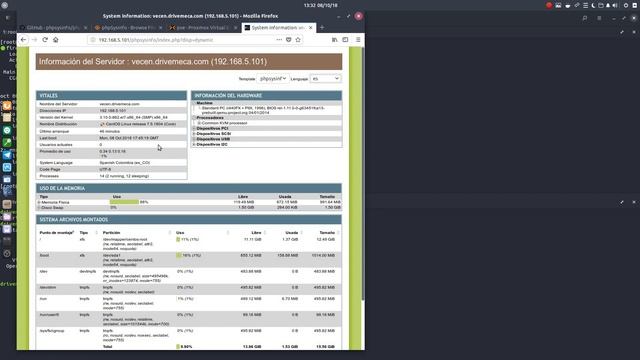Click the red recording tray indicator
The width and height of the screenshot is (640, 360).
[549, 5]
